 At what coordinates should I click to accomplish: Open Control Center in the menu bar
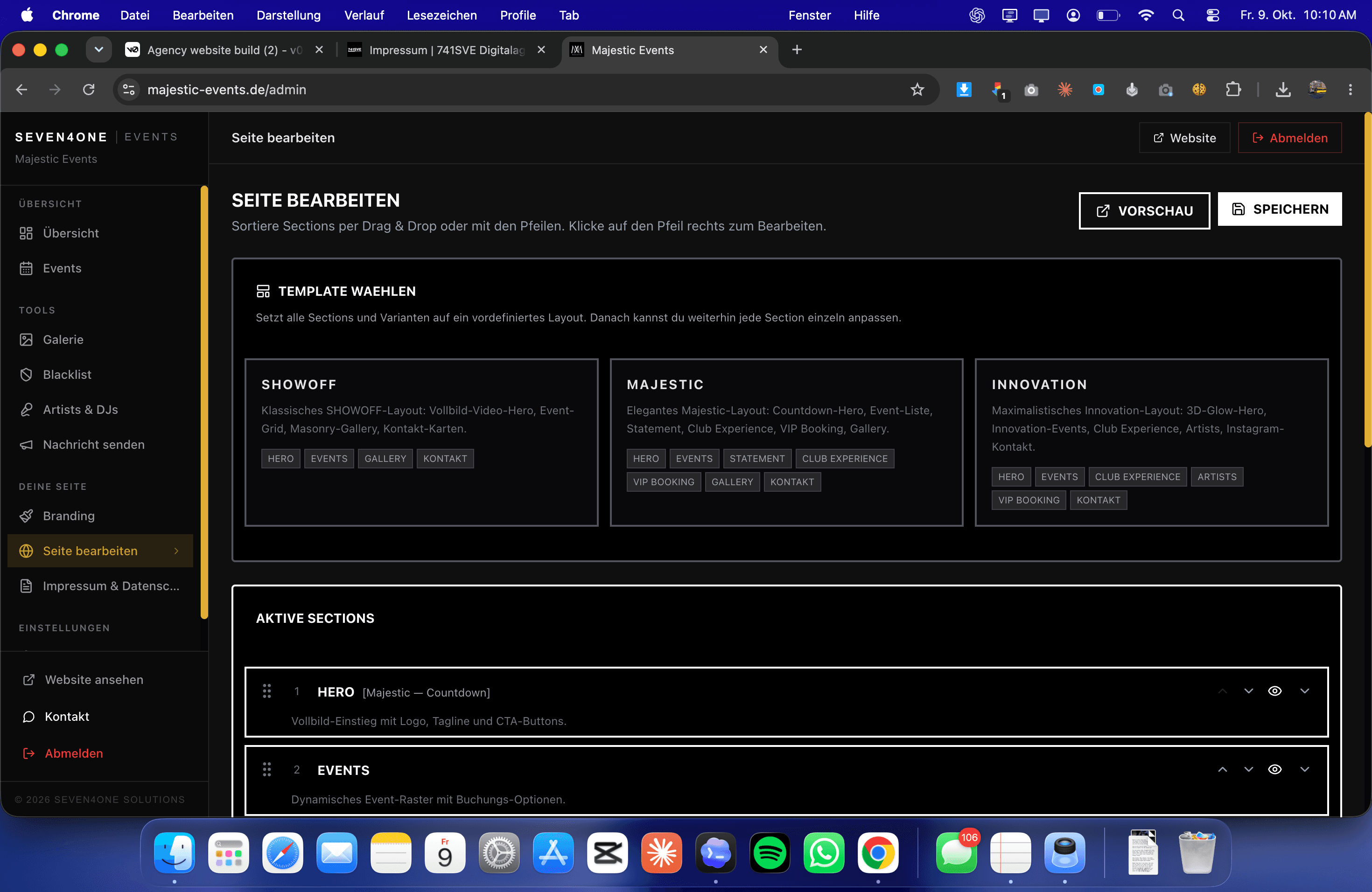pyautogui.click(x=1212, y=15)
